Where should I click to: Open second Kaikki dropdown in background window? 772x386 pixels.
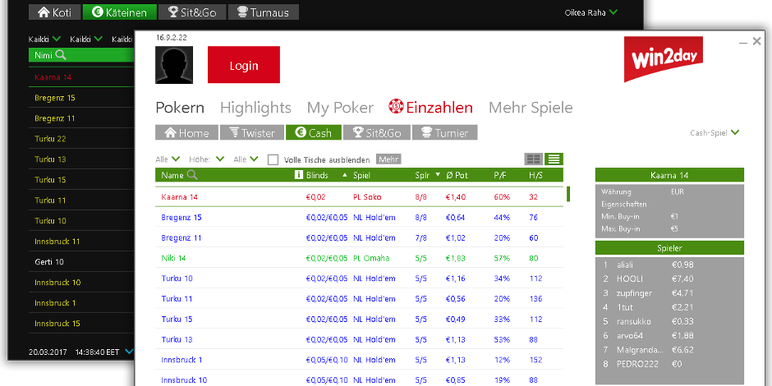click(x=86, y=39)
